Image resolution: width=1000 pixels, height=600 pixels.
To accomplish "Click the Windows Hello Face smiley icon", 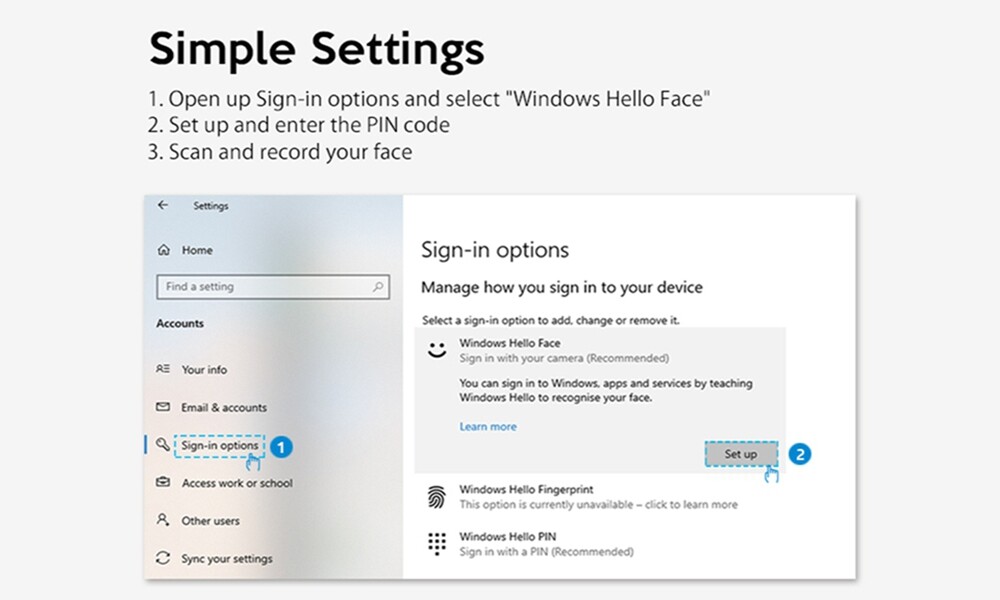I will pyautogui.click(x=435, y=350).
